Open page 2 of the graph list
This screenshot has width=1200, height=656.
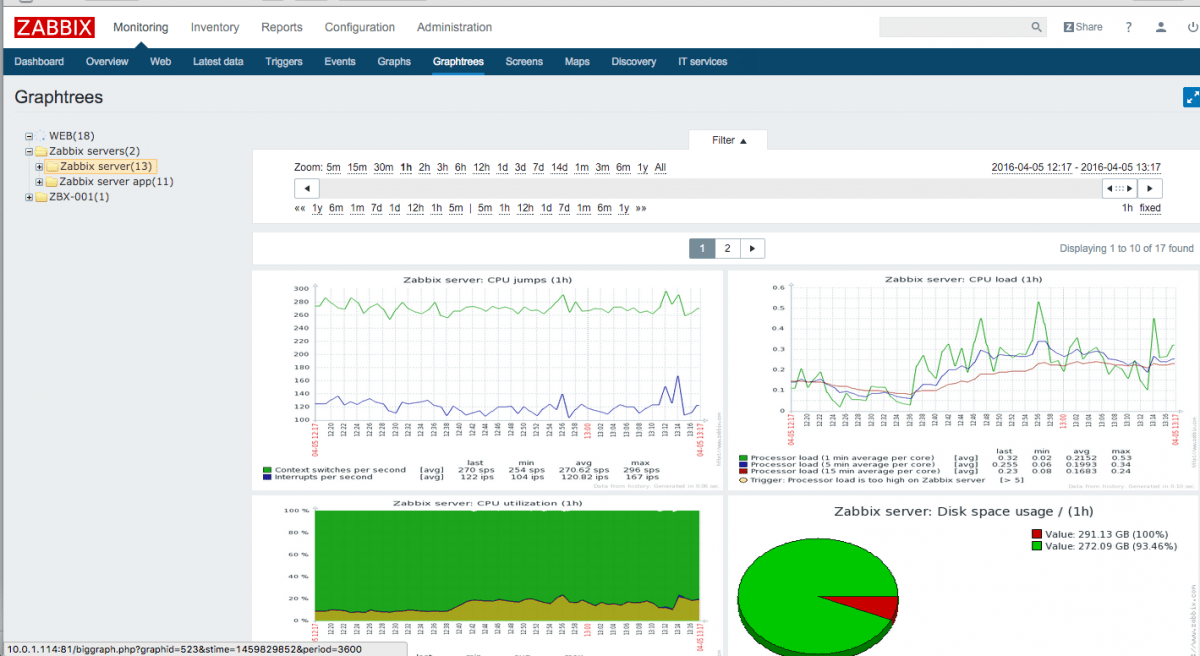point(727,247)
